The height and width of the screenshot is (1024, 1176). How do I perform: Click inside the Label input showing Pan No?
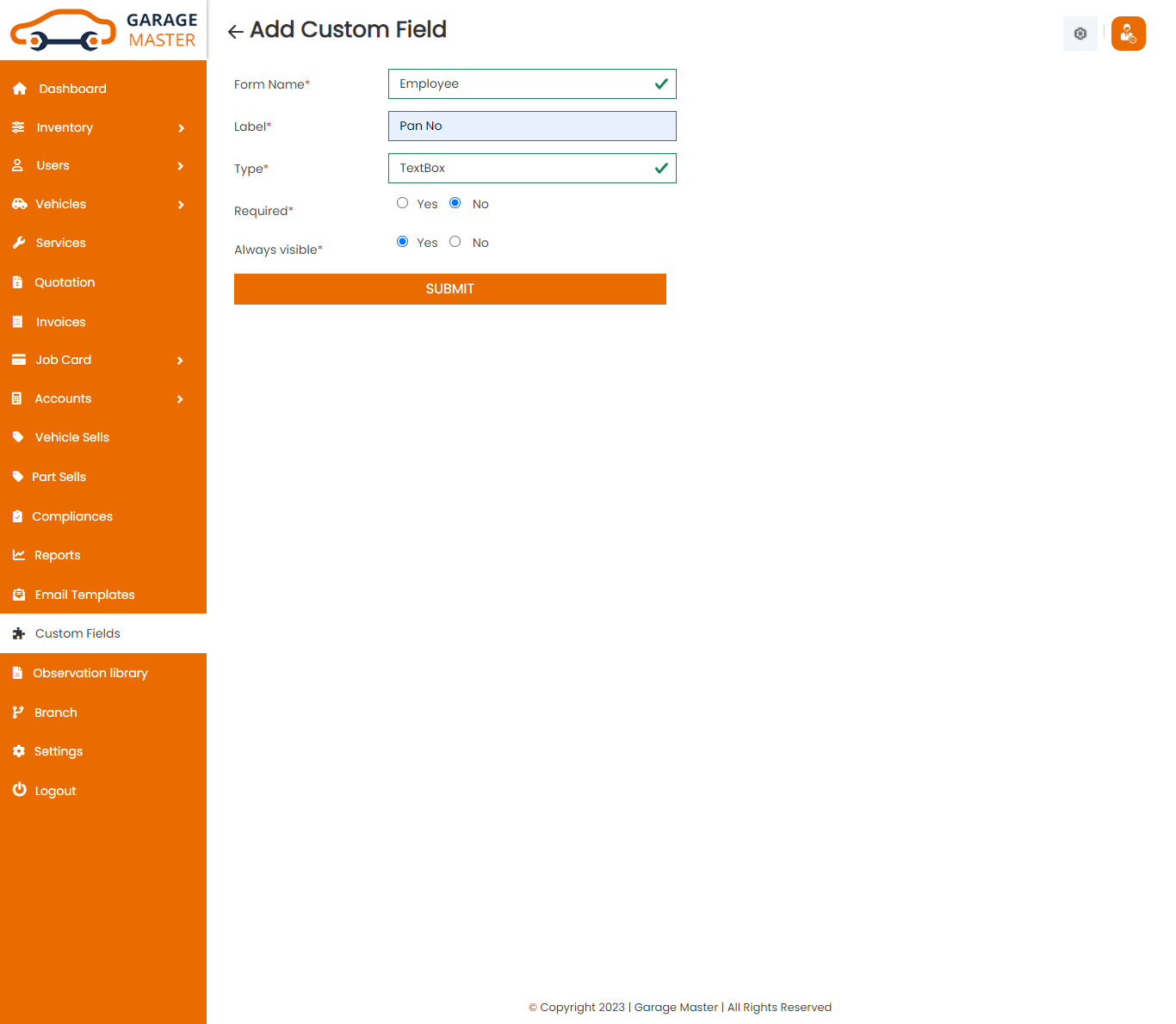click(531, 126)
